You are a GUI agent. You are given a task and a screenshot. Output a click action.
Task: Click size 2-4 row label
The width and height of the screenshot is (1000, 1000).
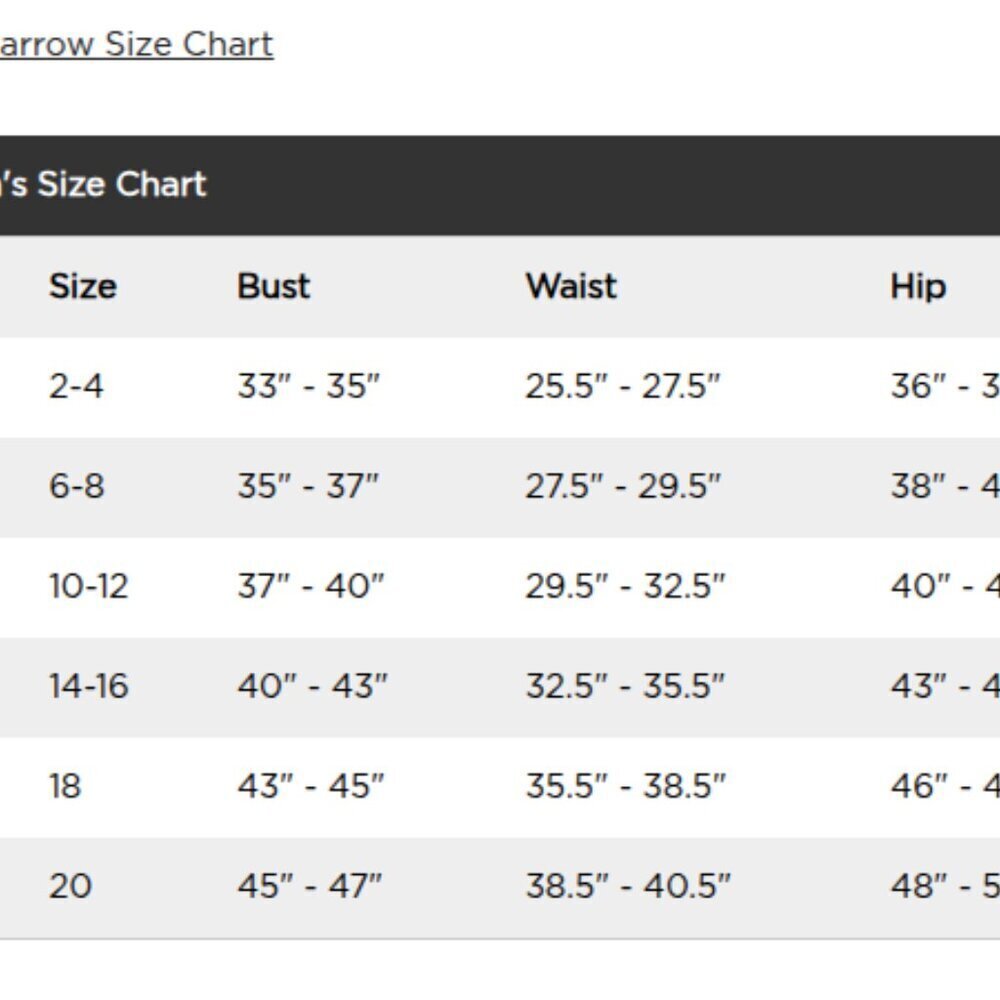pos(76,386)
